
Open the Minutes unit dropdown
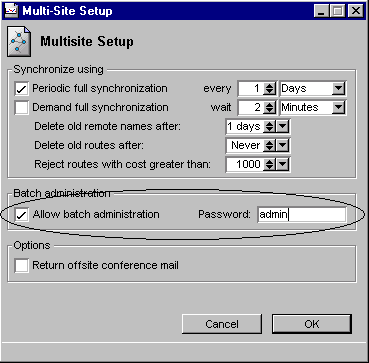tap(338, 107)
